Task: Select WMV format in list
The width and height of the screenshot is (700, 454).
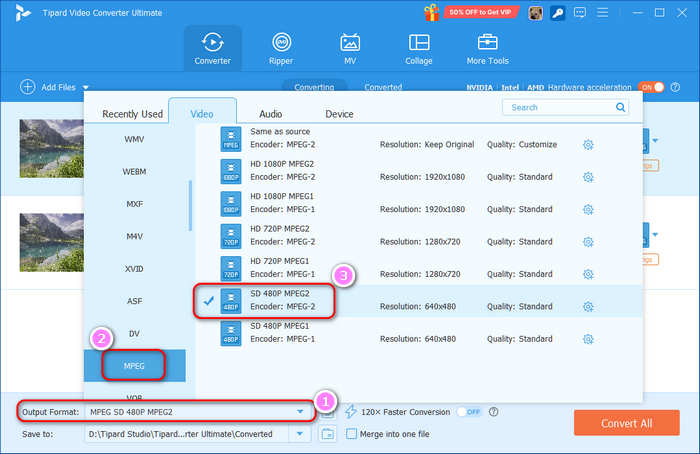Action: point(134,139)
